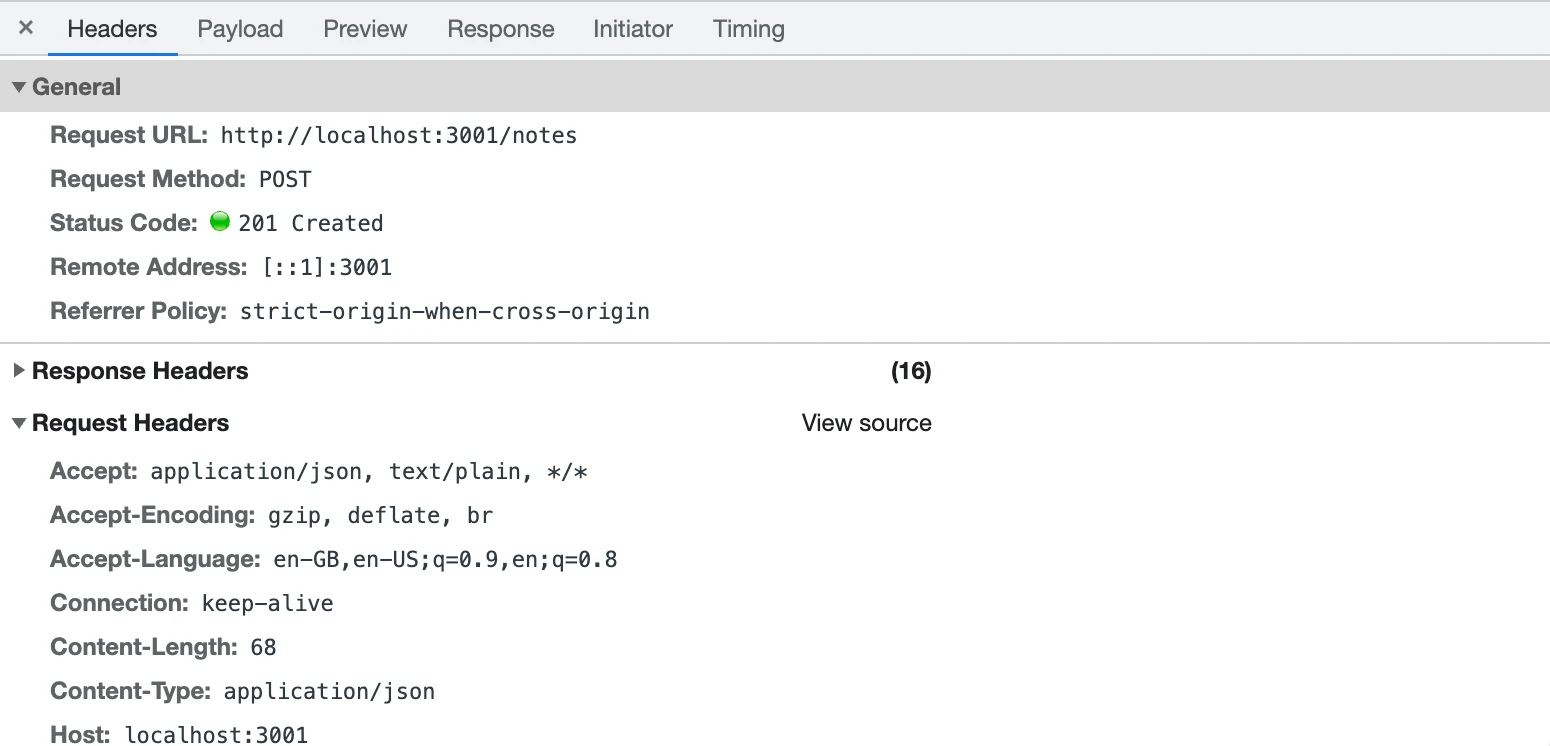Viewport: 1550px width, 746px height.
Task: Select the Accept-Encoding value gzip, deflate, br
Action: pos(381,515)
